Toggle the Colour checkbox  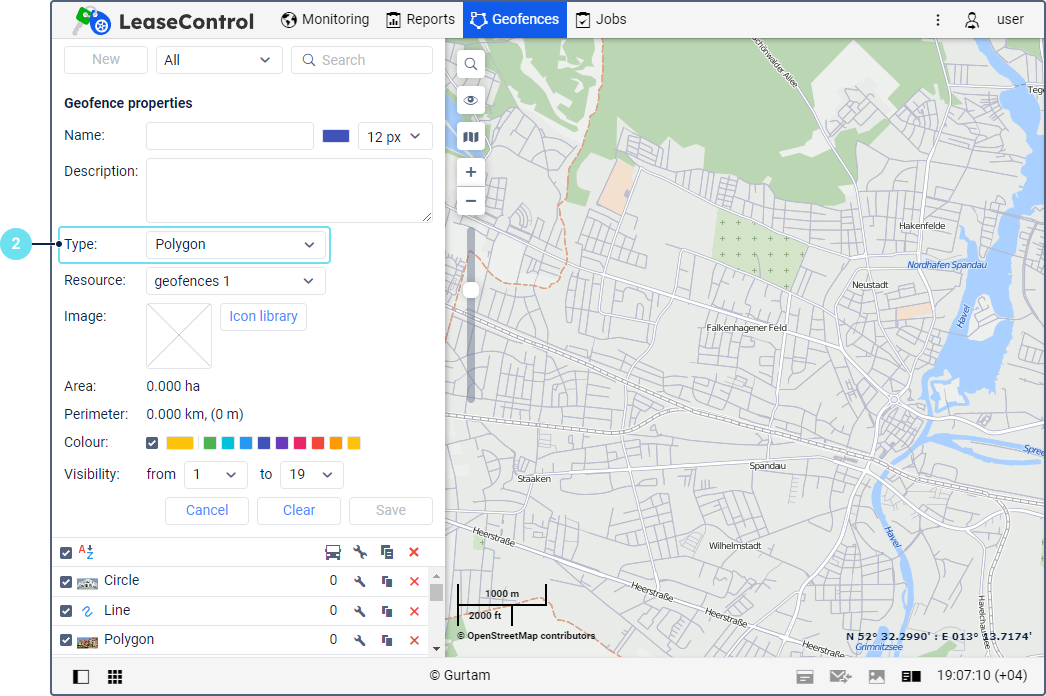(152, 443)
